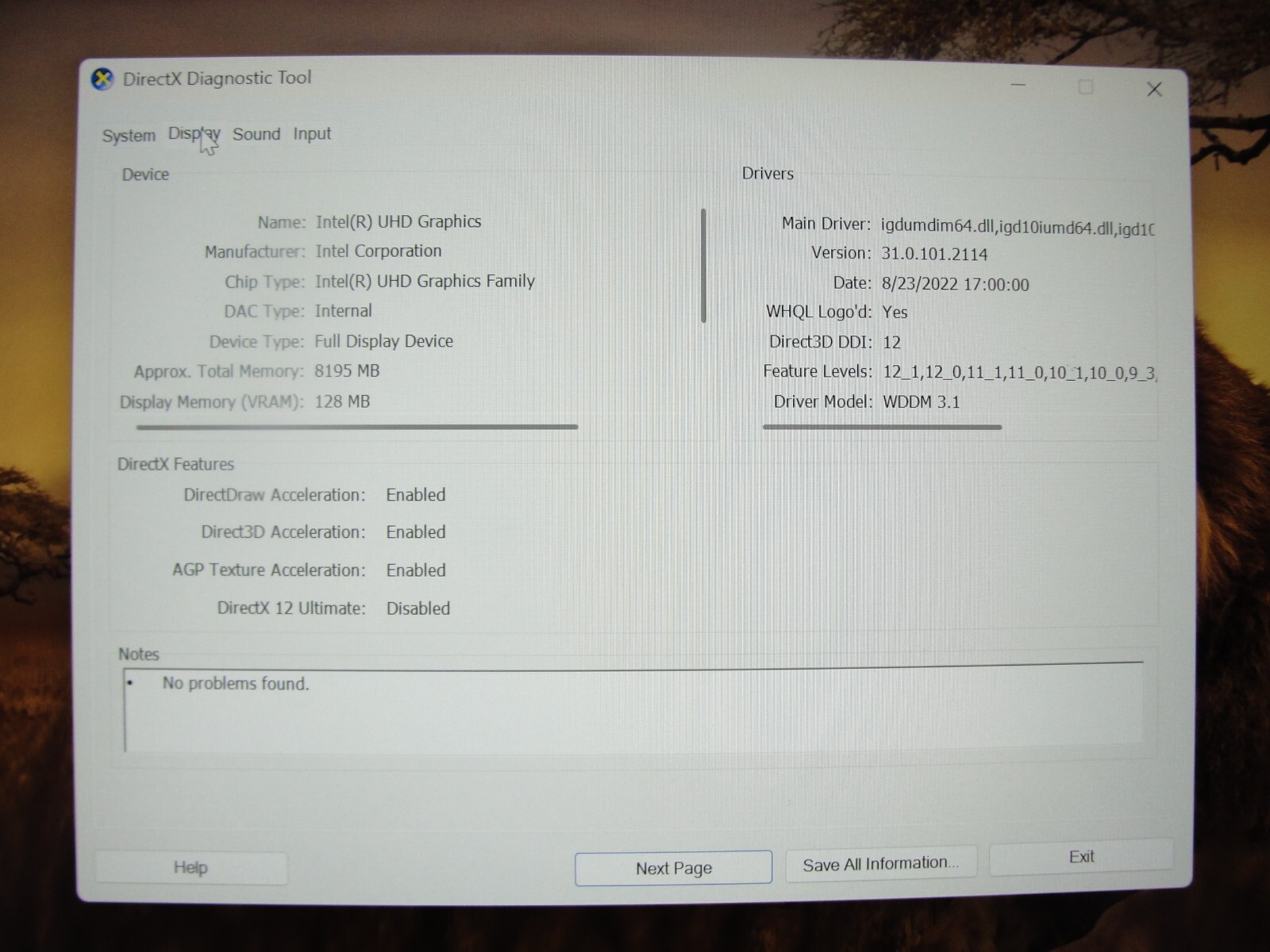The image size is (1270, 952).
Task: Switch to the Sound tab
Action: click(256, 134)
